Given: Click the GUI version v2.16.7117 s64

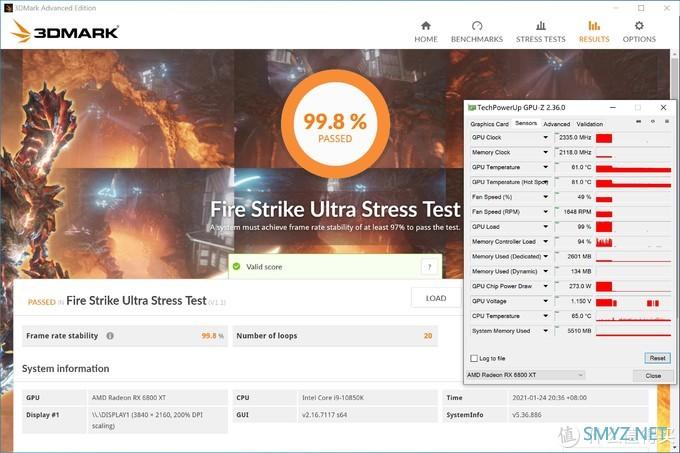Looking at the screenshot, I should 324,415.
